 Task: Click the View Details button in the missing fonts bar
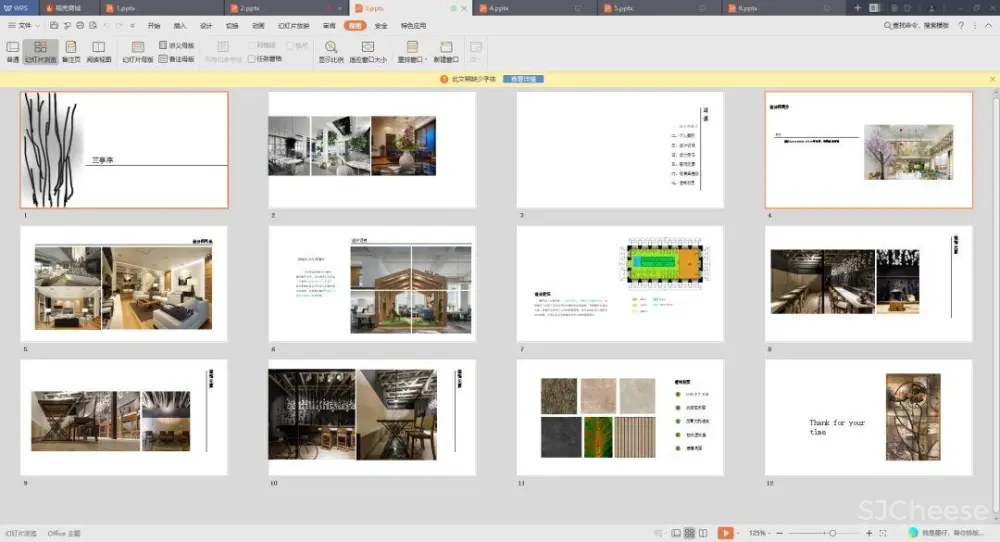[523, 78]
